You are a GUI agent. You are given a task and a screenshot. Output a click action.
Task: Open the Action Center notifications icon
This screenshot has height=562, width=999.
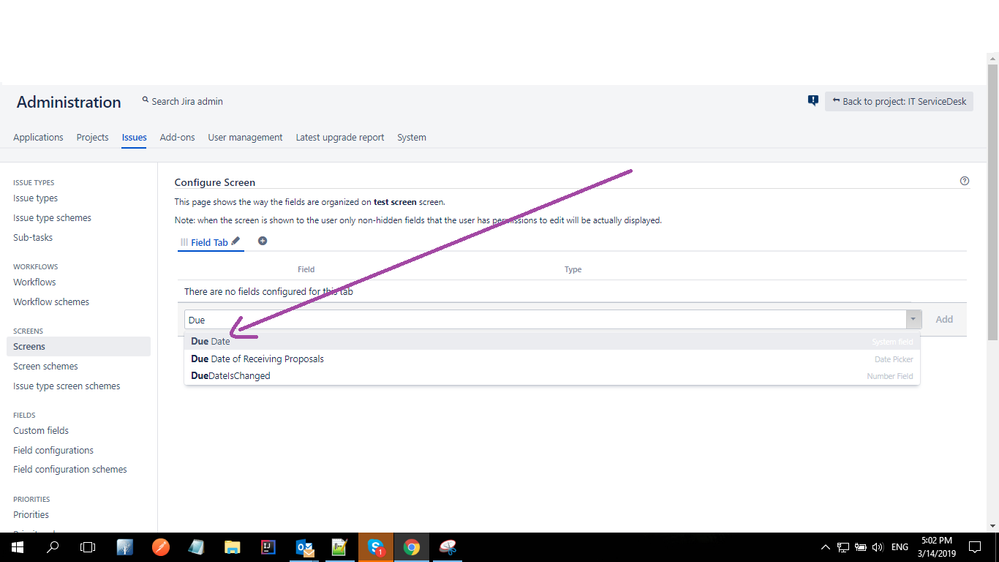click(x=975, y=547)
